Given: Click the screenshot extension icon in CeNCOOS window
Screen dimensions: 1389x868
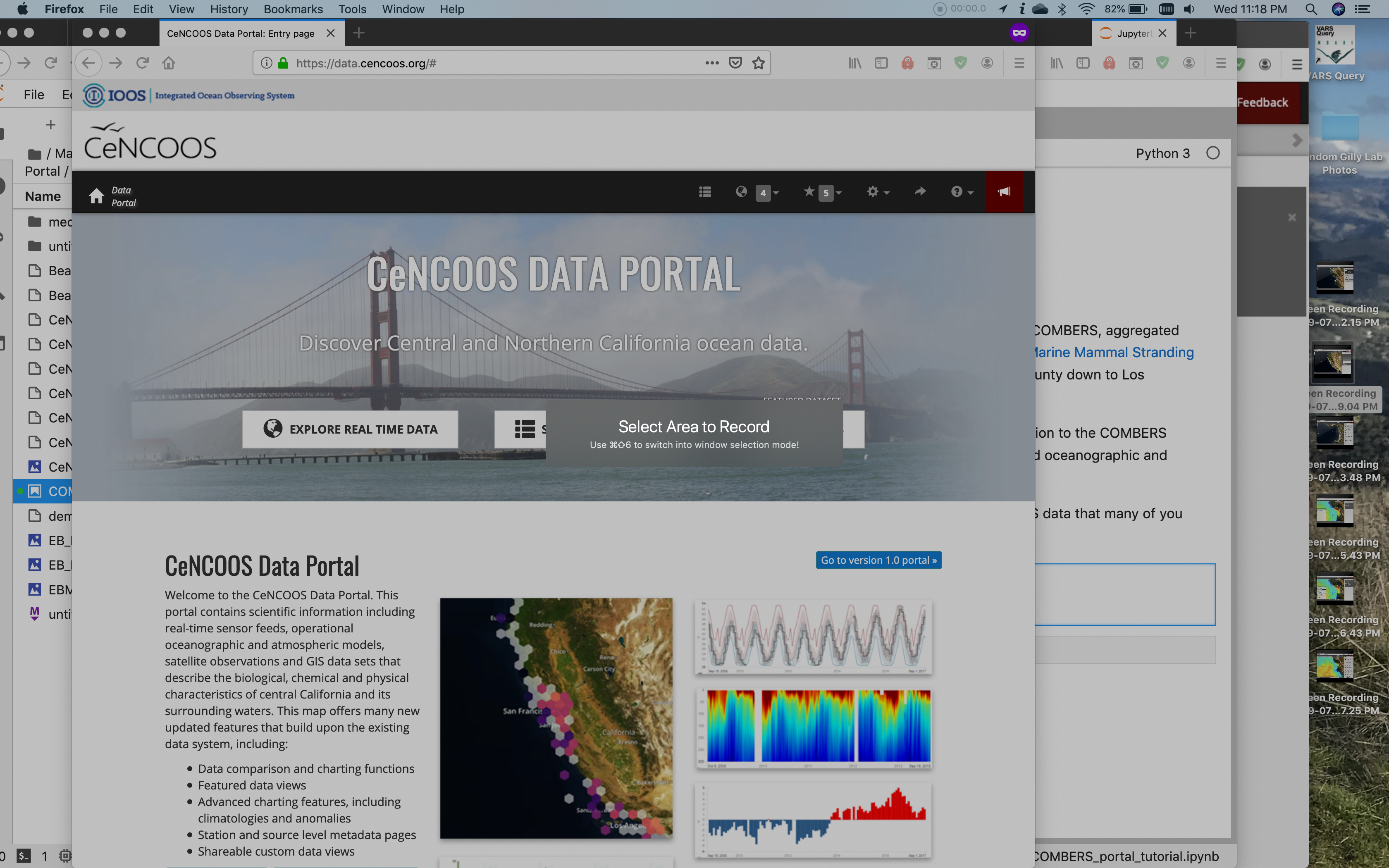Looking at the screenshot, I should pos(934,63).
